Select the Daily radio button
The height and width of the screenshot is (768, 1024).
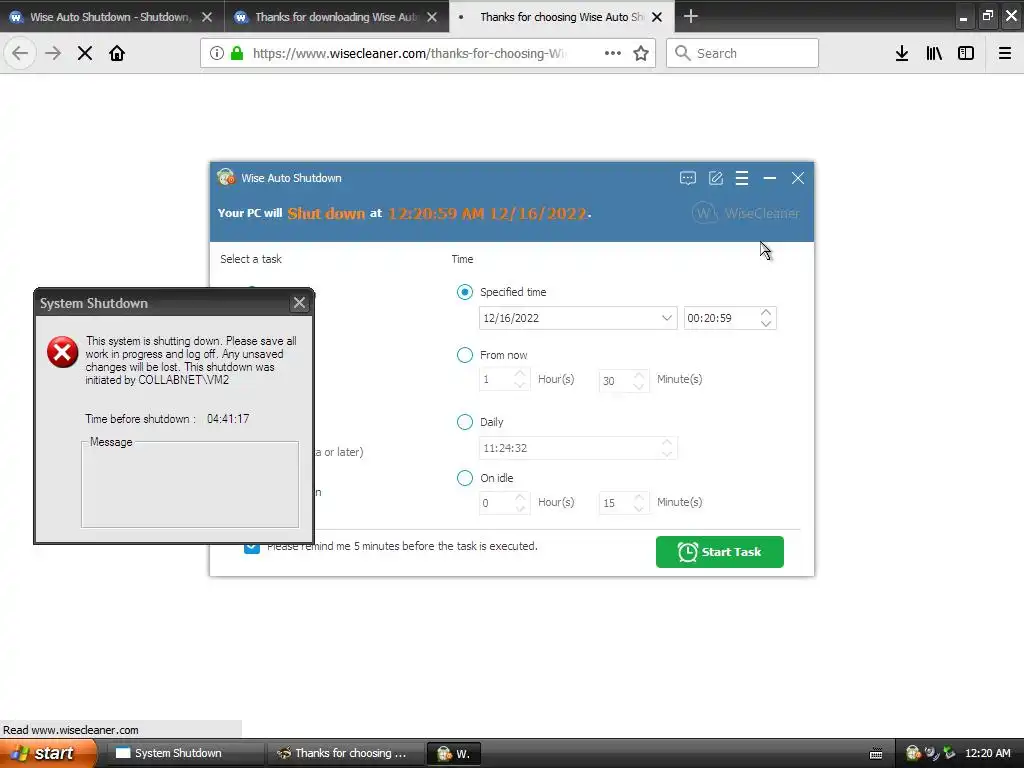click(465, 422)
